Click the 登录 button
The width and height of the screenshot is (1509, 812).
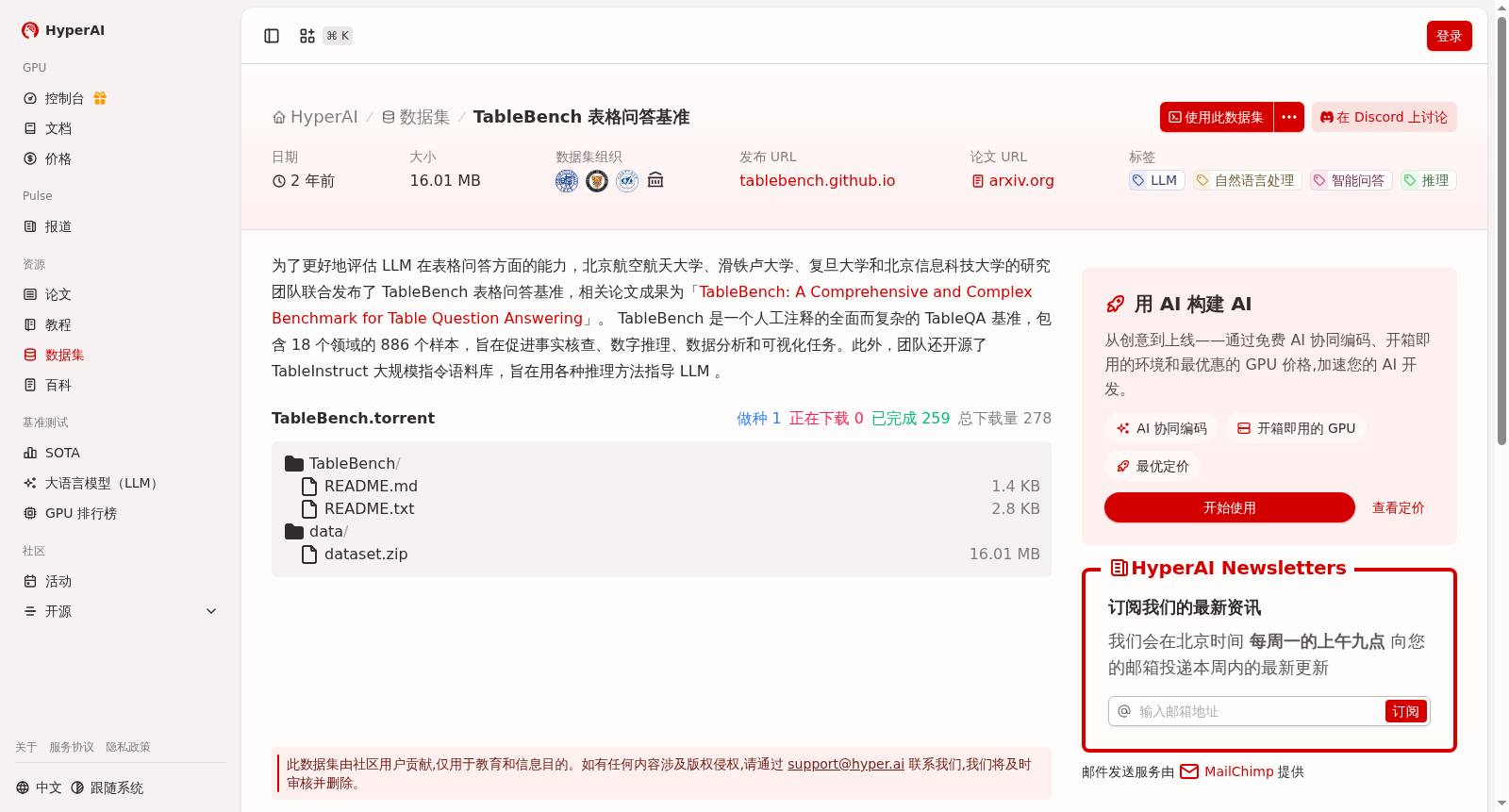tap(1450, 36)
